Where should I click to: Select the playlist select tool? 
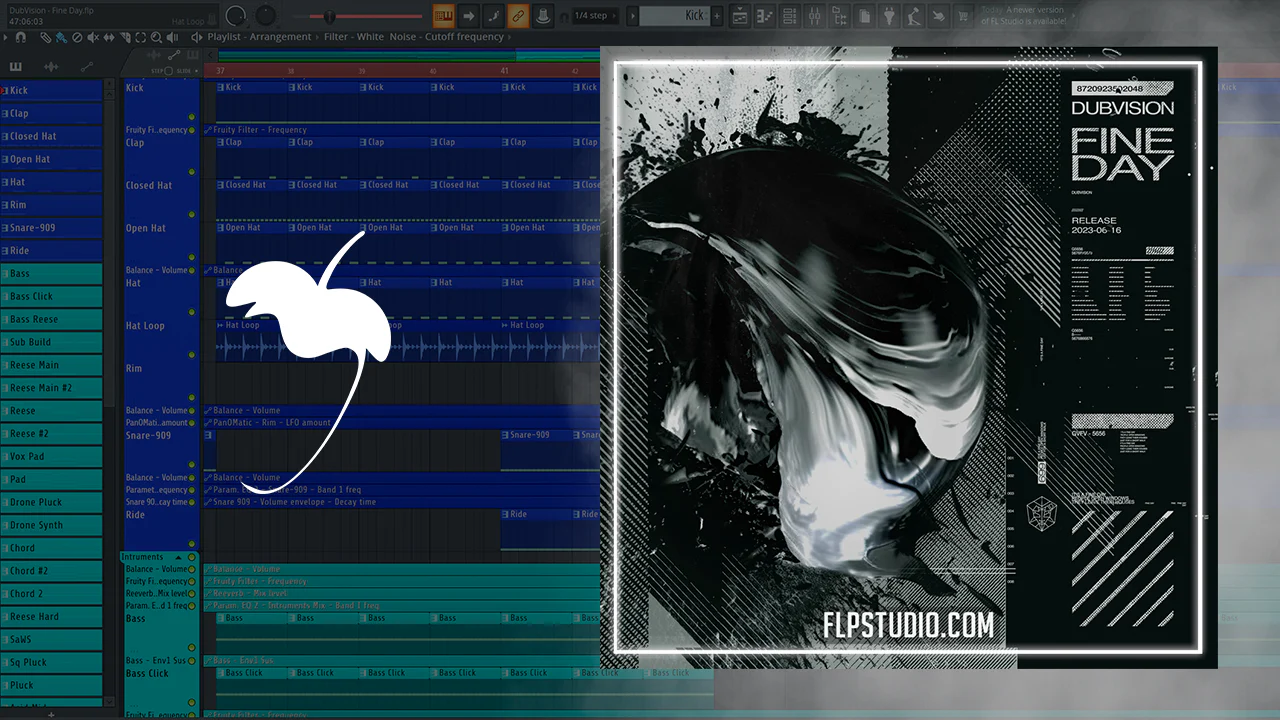(x=140, y=37)
